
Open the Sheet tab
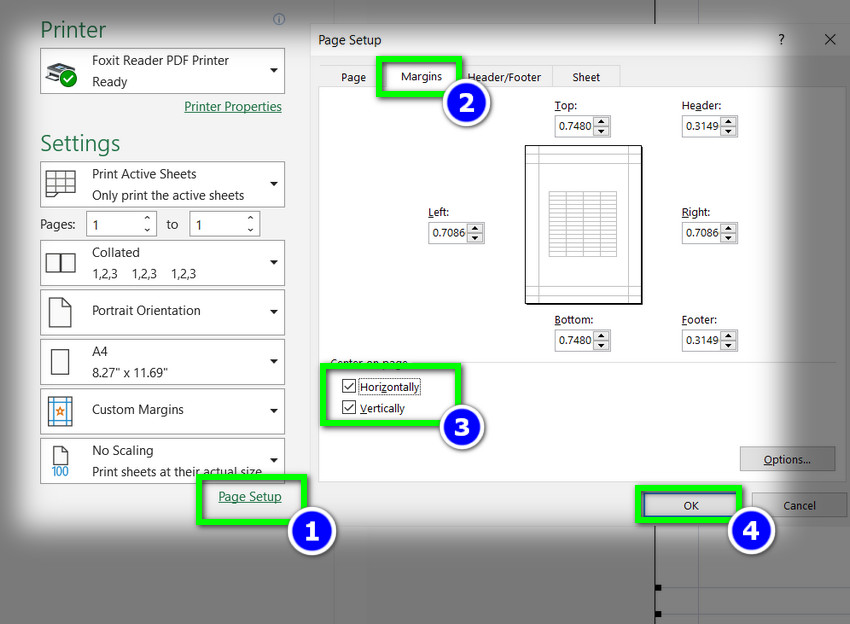coord(586,77)
